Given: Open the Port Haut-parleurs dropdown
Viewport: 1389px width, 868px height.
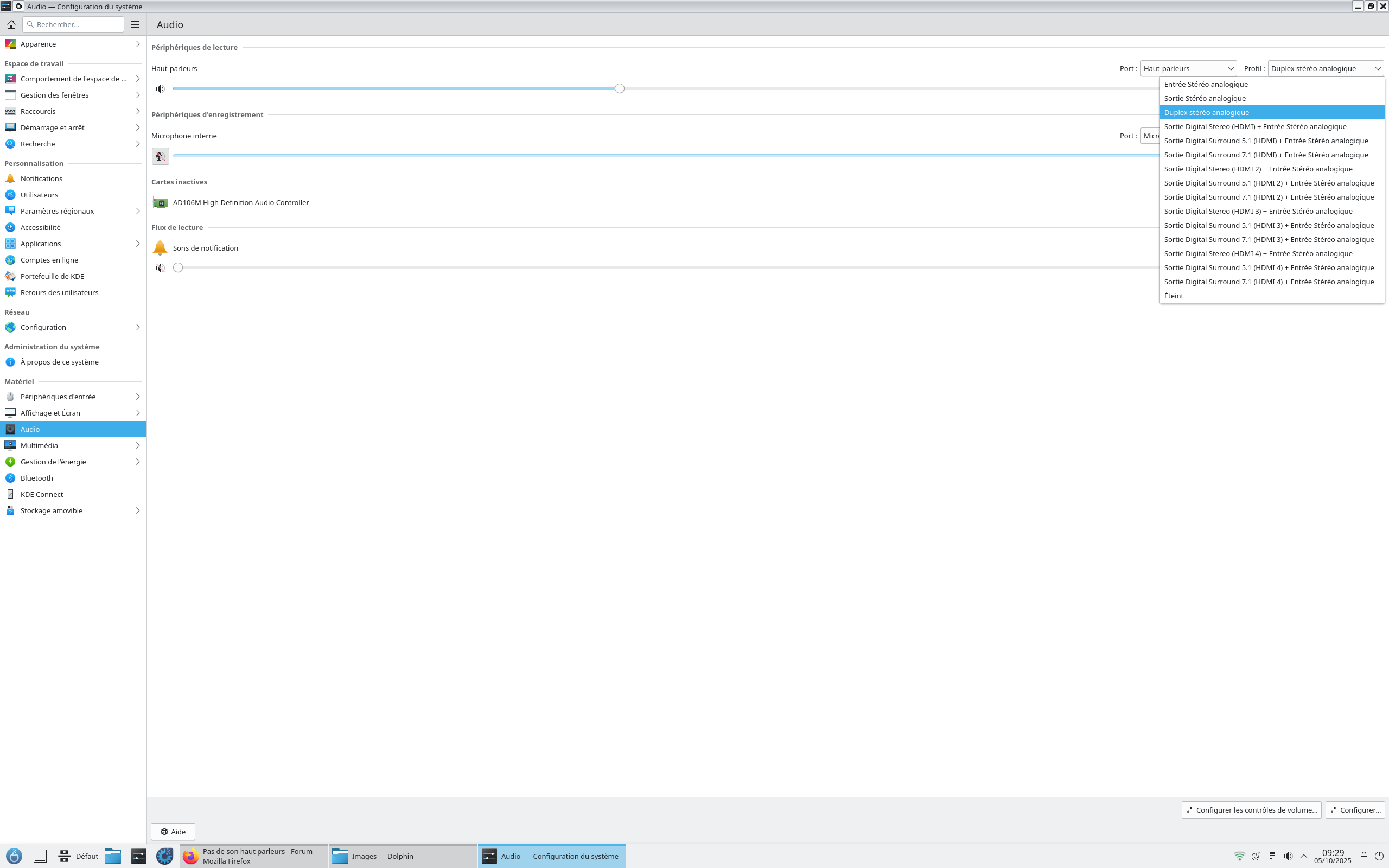Looking at the screenshot, I should (x=1188, y=68).
